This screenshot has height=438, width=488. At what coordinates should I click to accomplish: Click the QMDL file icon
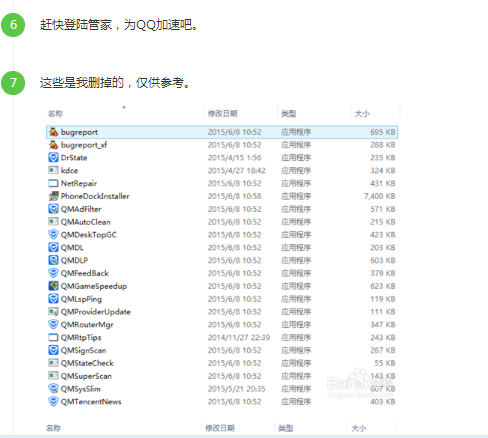coord(53,247)
